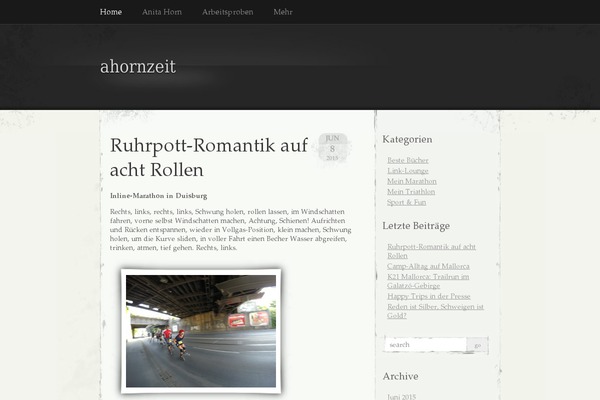600x400 pixels.
Task: Open recent post Reden ist Silber, Schweigen ist Gold?
Action: [435, 311]
